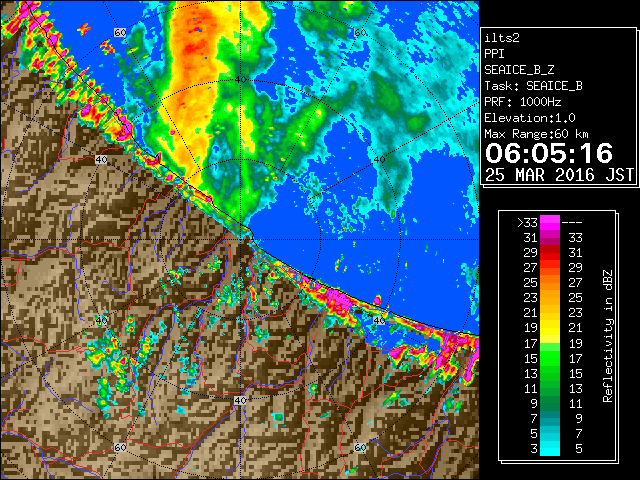Click the yellow legend band next to 19
Screen dimensions: 640x480
550,328
